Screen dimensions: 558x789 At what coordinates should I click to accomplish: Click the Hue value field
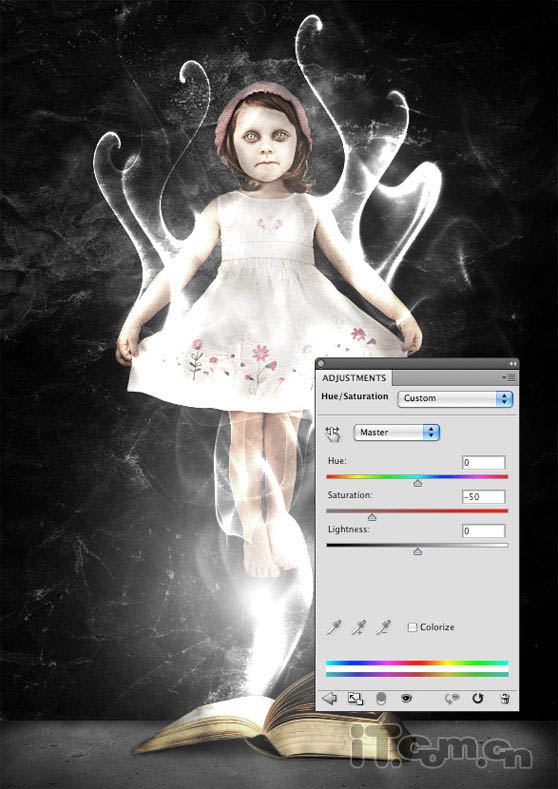(x=484, y=462)
